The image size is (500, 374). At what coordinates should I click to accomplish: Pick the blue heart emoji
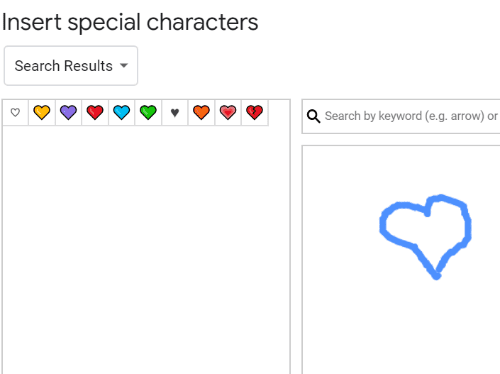point(122,112)
